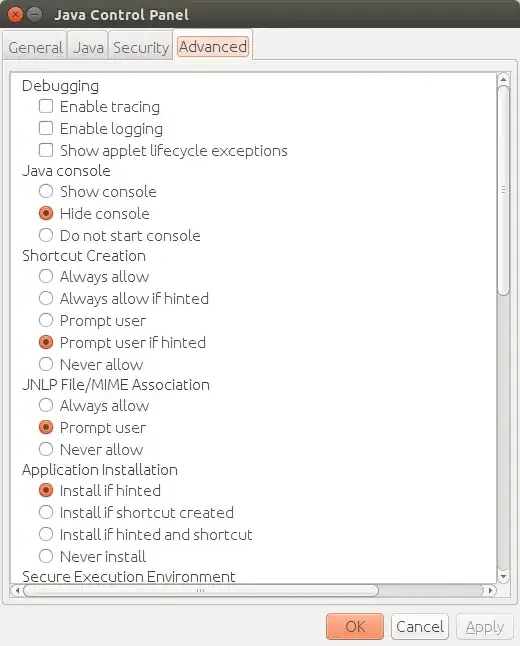Confirm settings with the OK button
The width and height of the screenshot is (520, 646).
point(355,627)
